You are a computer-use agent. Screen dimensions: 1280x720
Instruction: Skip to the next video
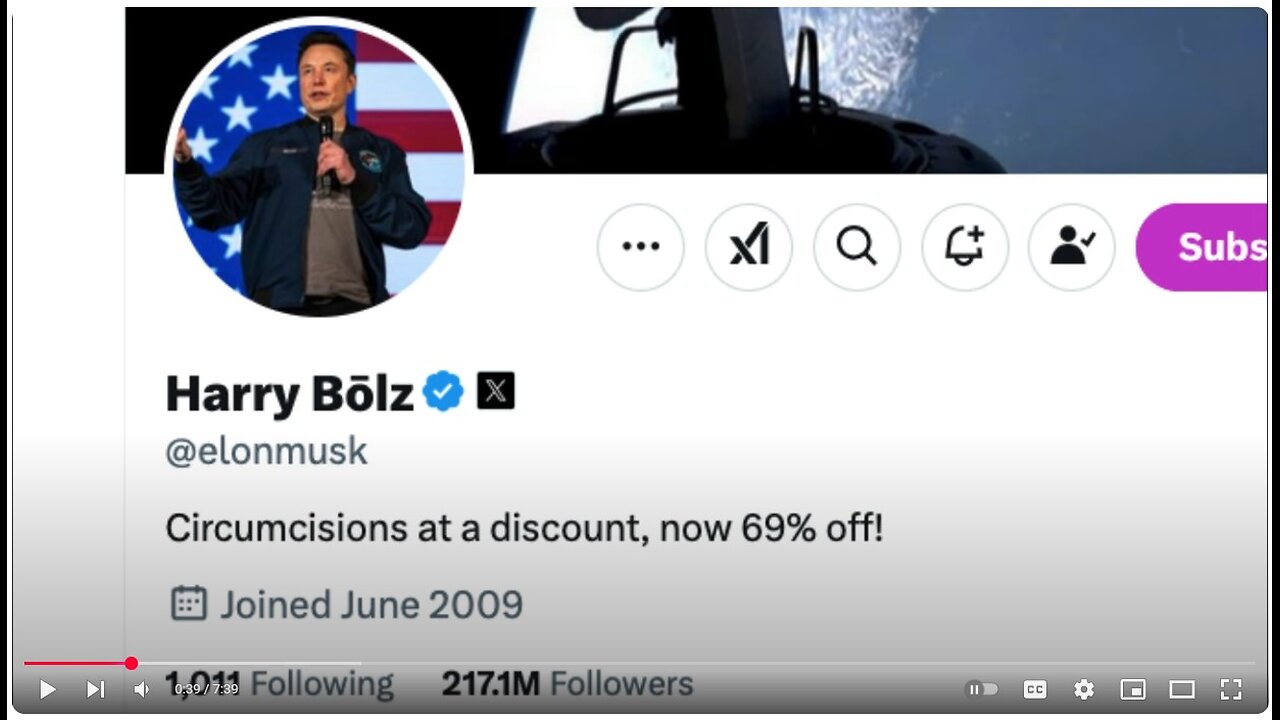click(x=95, y=689)
